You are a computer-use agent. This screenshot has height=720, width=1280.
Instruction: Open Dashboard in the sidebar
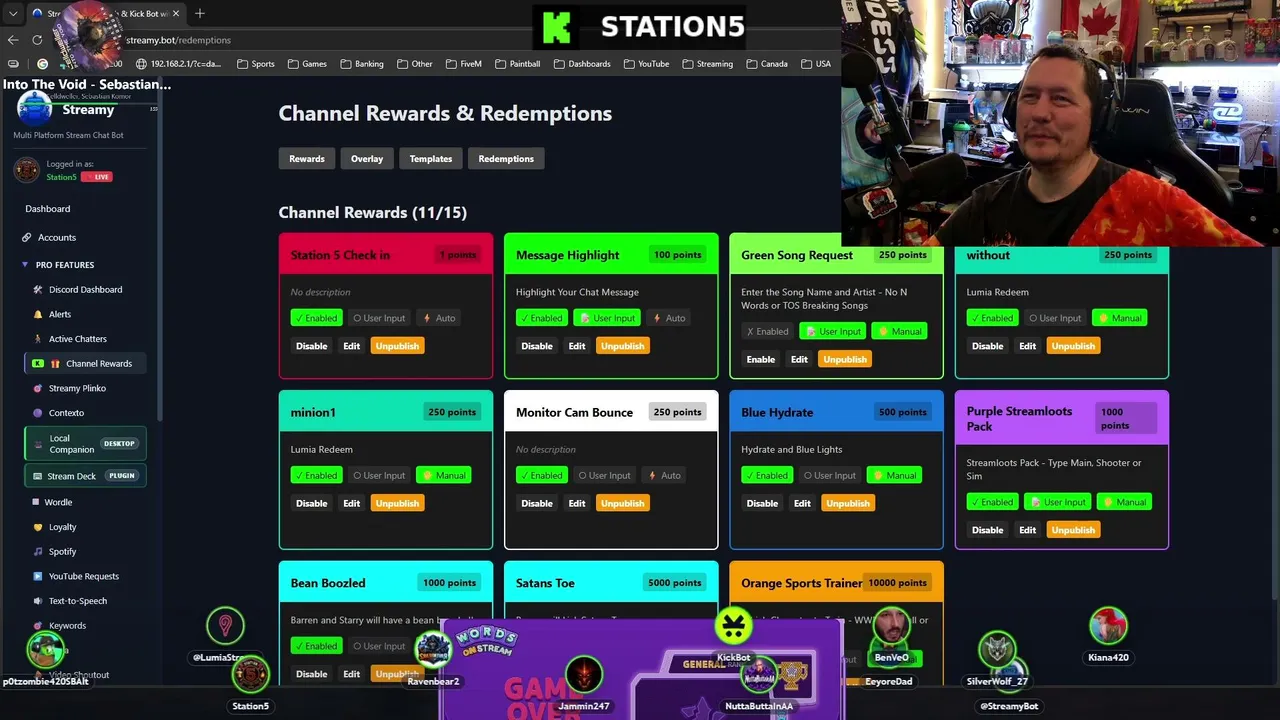tap(48, 209)
